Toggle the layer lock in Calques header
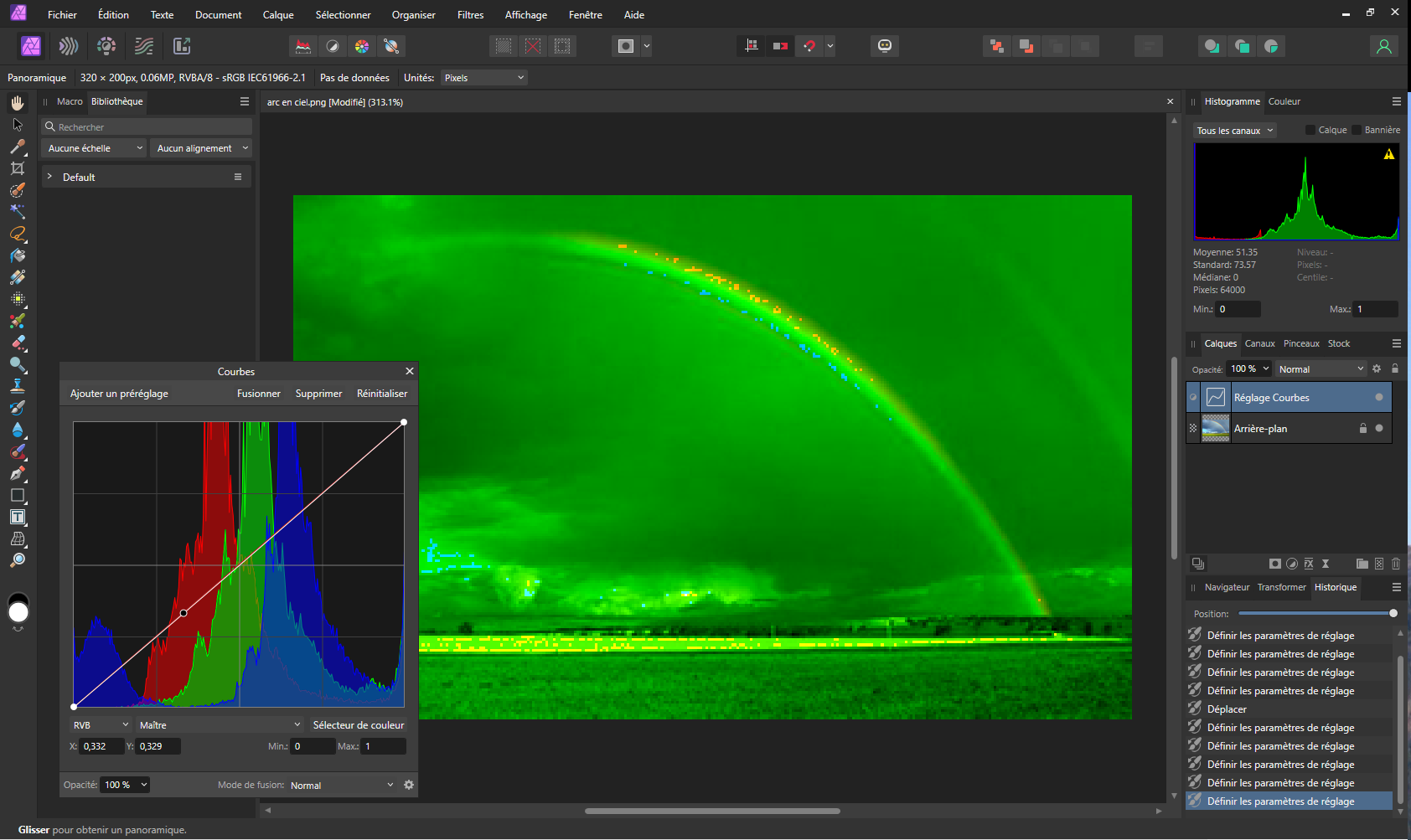 pyautogui.click(x=1395, y=368)
